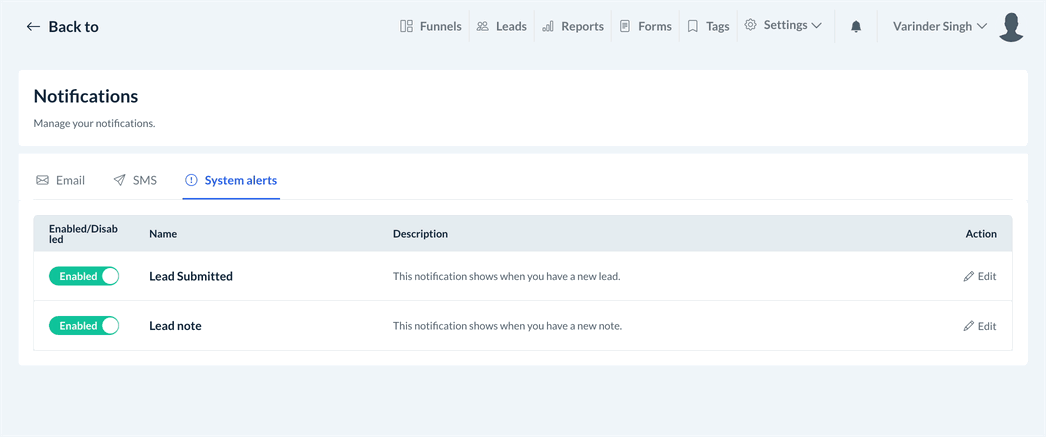This screenshot has width=1046, height=437.
Task: Click the pencil icon for Lead Submitted
Action: click(968, 276)
